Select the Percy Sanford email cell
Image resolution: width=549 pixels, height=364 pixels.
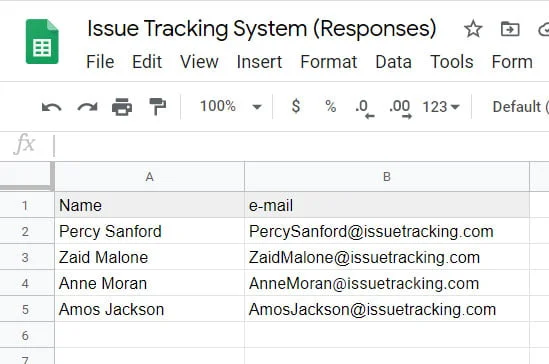(387, 231)
